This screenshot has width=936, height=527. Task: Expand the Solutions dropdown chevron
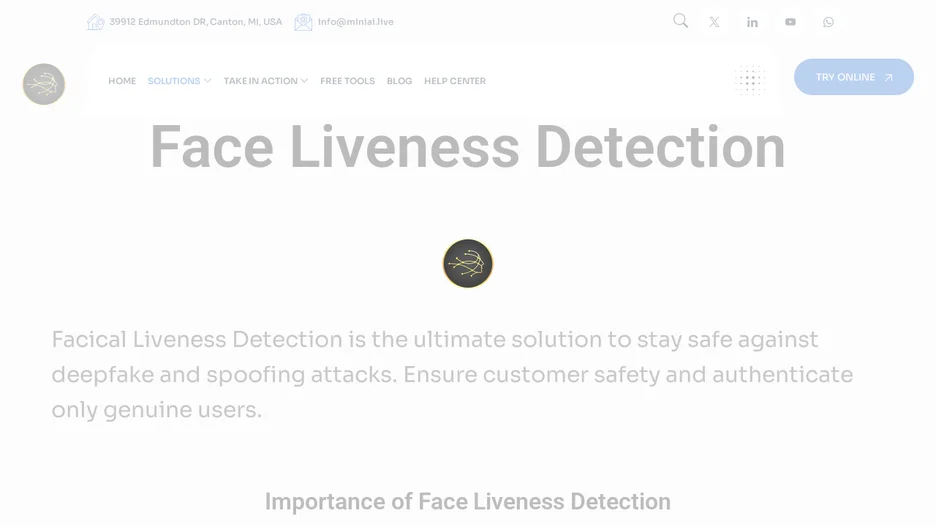207,81
